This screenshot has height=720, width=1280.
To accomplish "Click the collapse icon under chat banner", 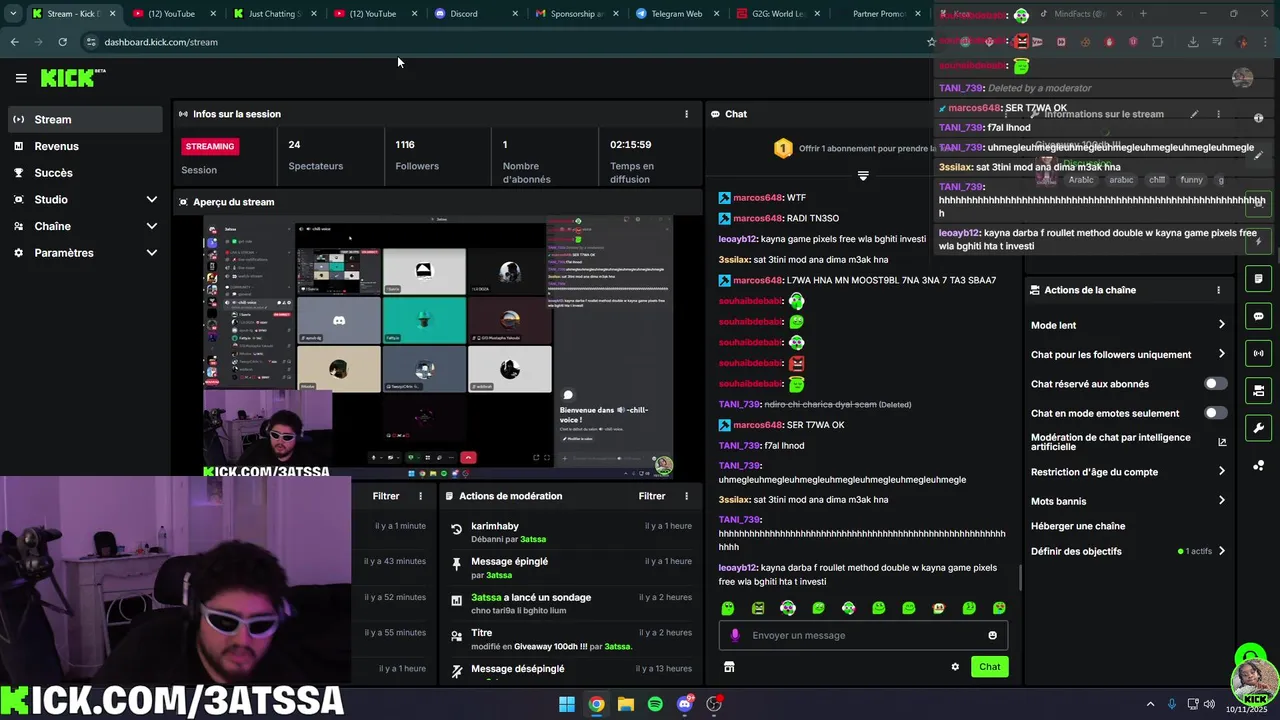I will click(863, 176).
